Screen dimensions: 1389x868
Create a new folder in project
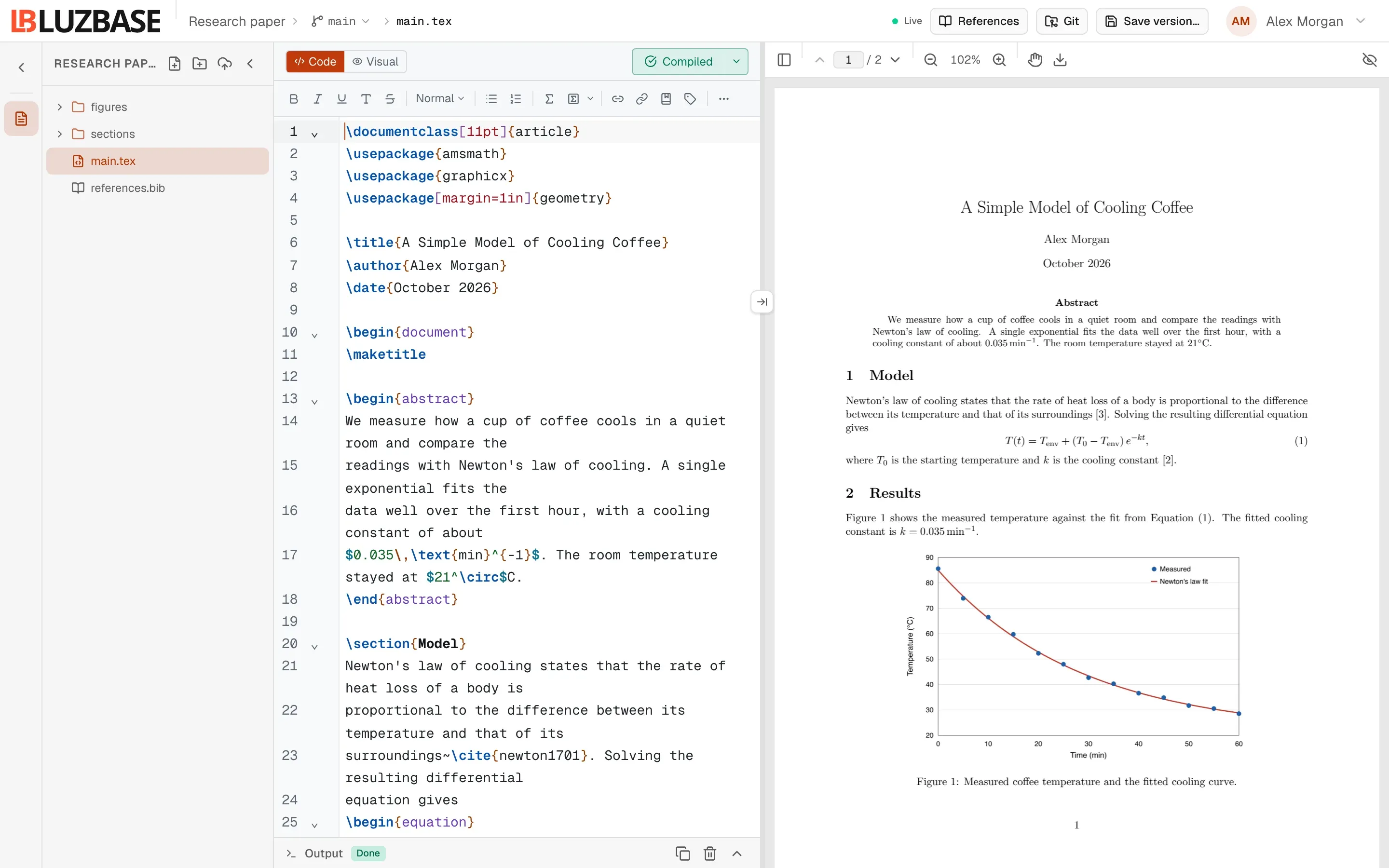coord(200,64)
